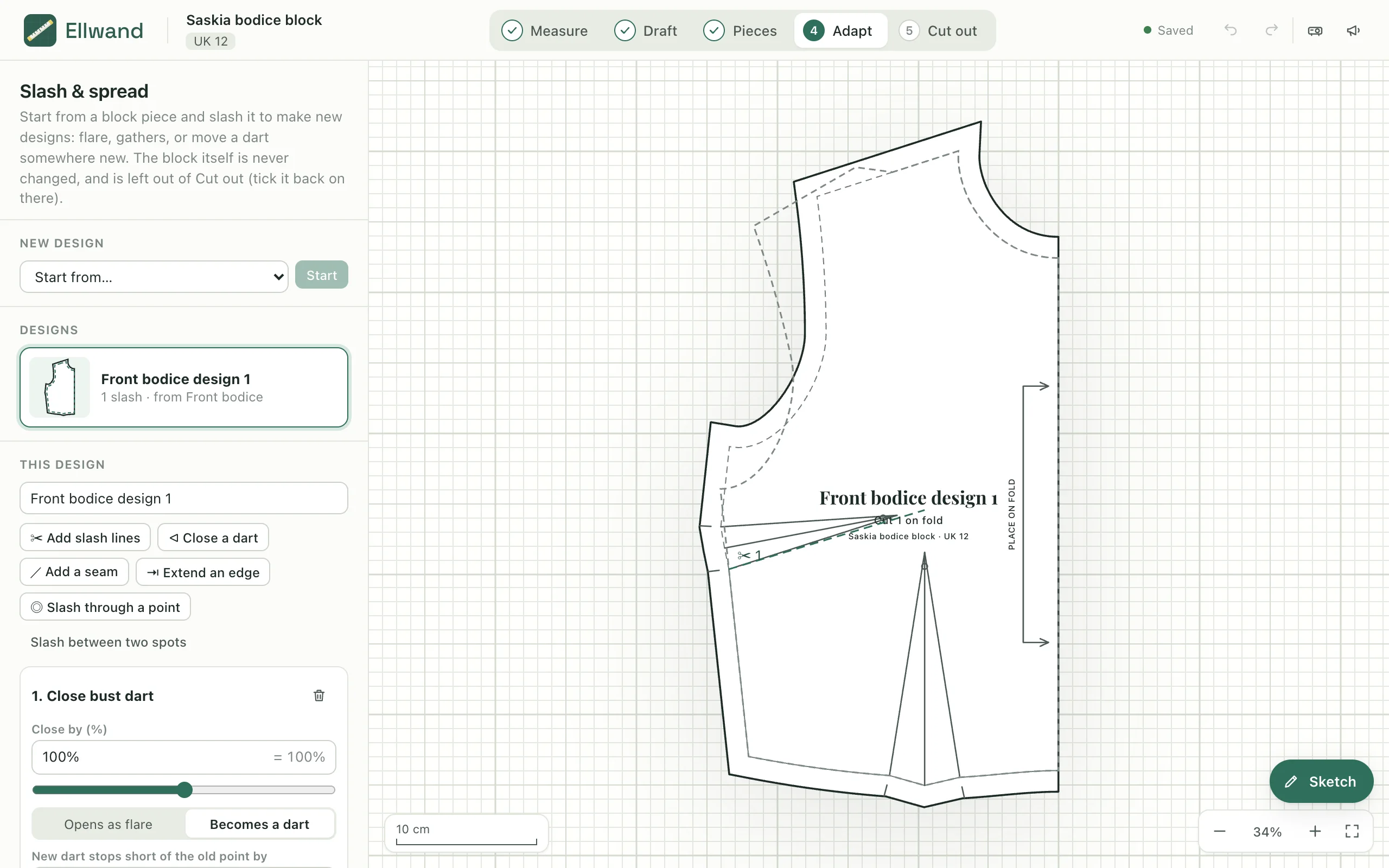Click the PLACE ON FOLD label on pattern

pyautogui.click(x=1011, y=514)
